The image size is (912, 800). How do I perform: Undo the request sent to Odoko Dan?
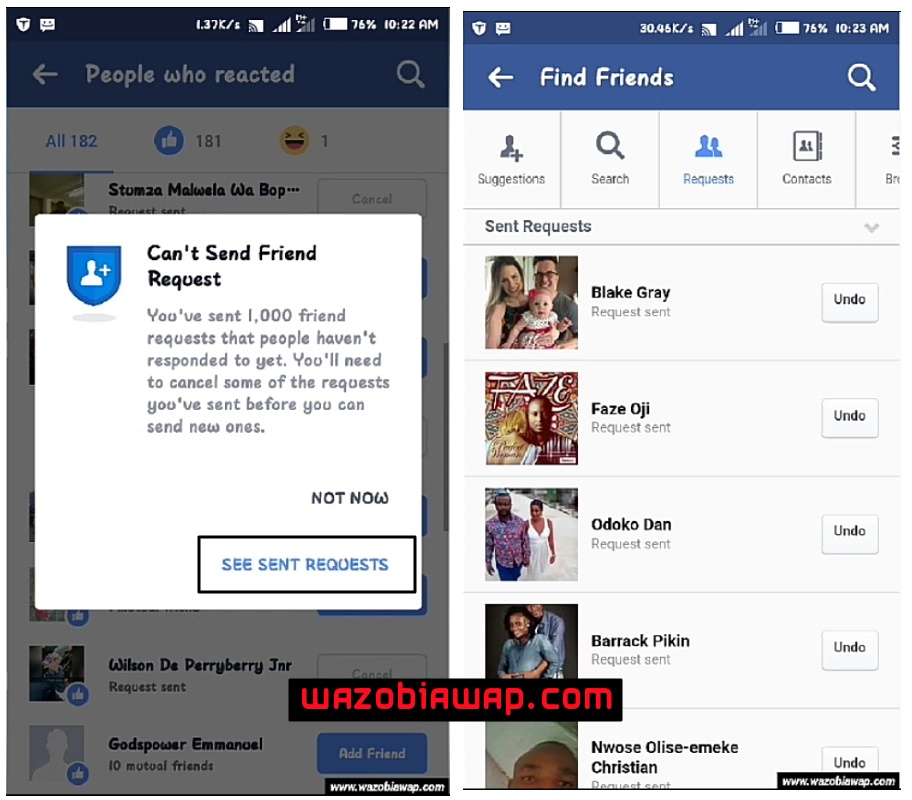pyautogui.click(x=850, y=533)
